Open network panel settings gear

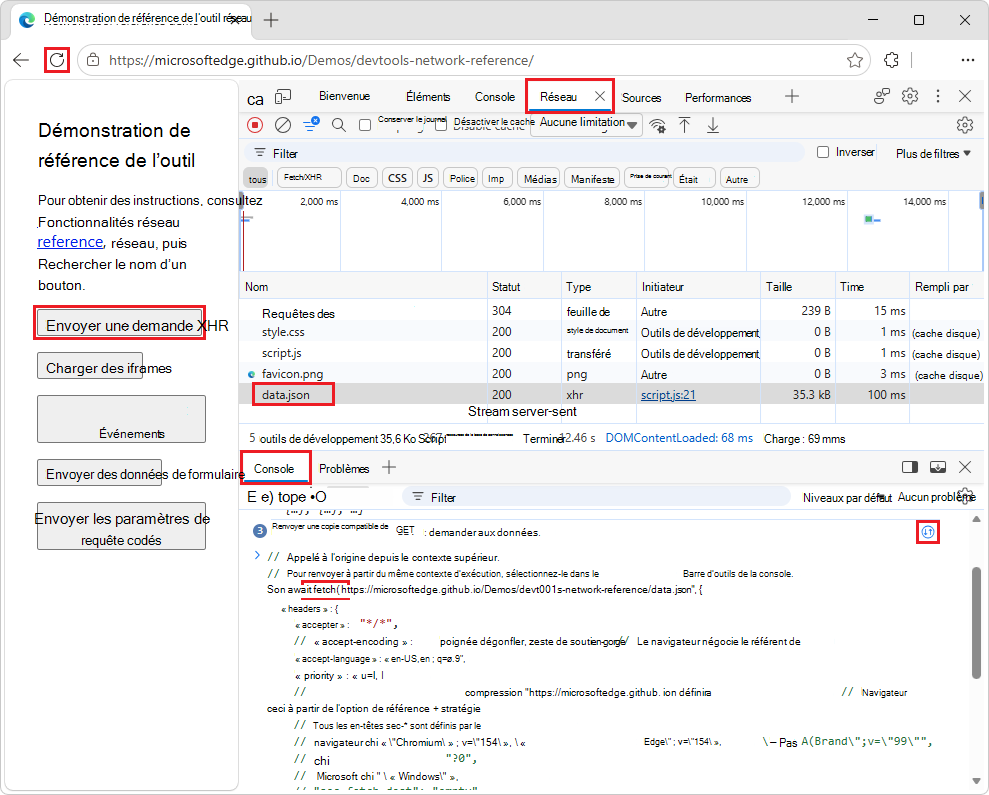pyautogui.click(x=964, y=125)
